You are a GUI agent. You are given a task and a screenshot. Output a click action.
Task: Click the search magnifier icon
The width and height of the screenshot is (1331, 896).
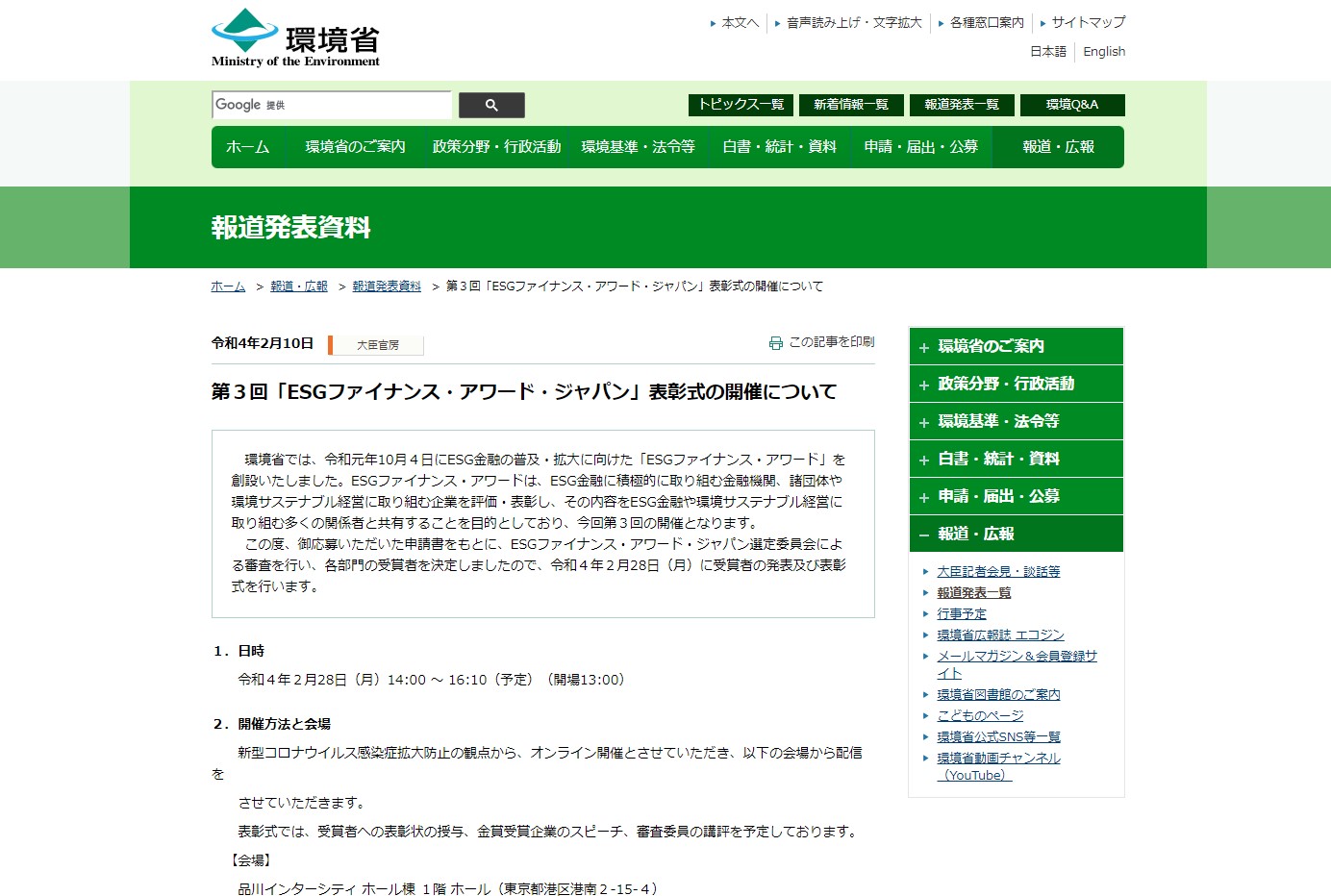click(491, 105)
